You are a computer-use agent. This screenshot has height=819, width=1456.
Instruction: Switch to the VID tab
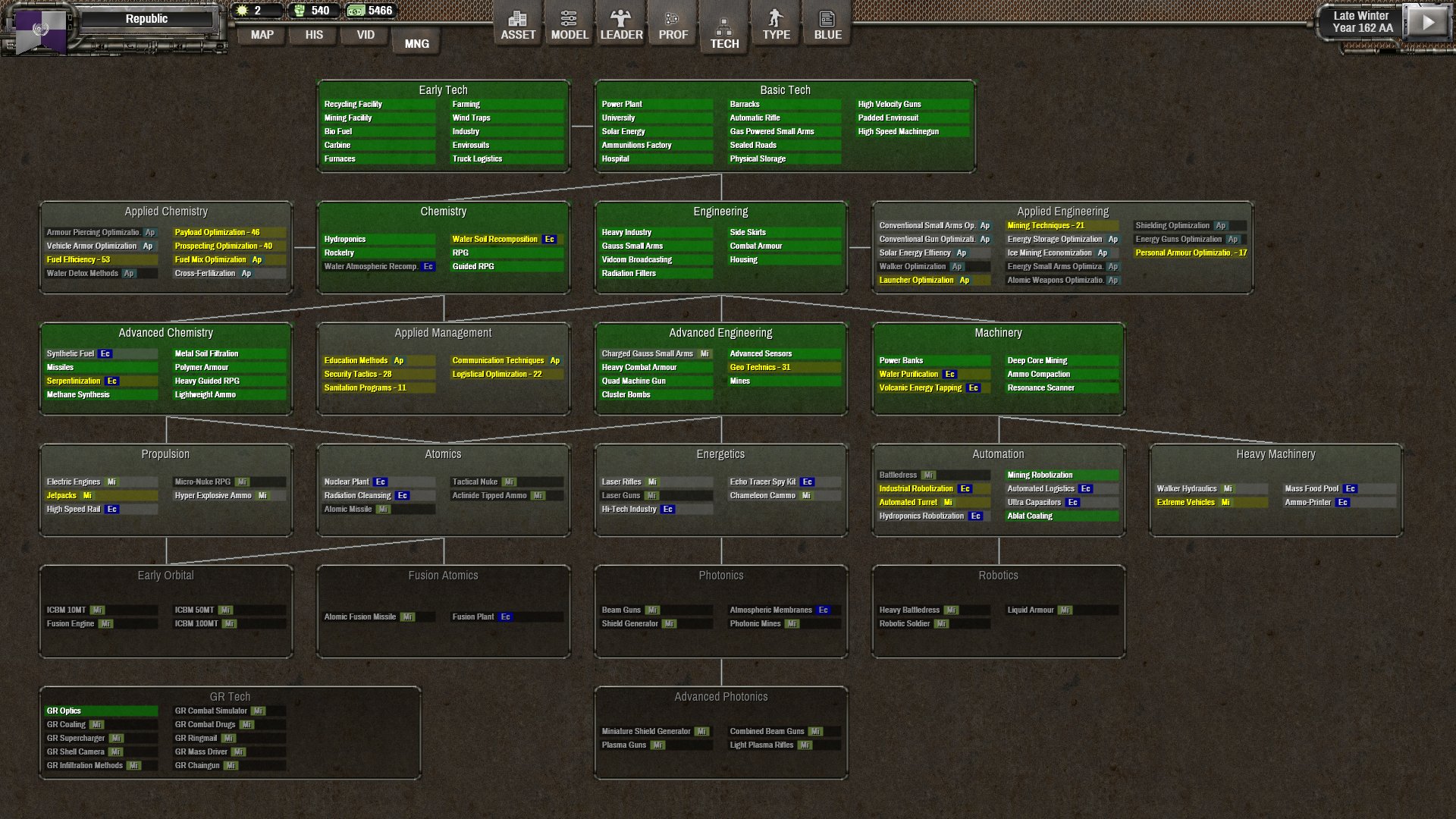coord(366,35)
